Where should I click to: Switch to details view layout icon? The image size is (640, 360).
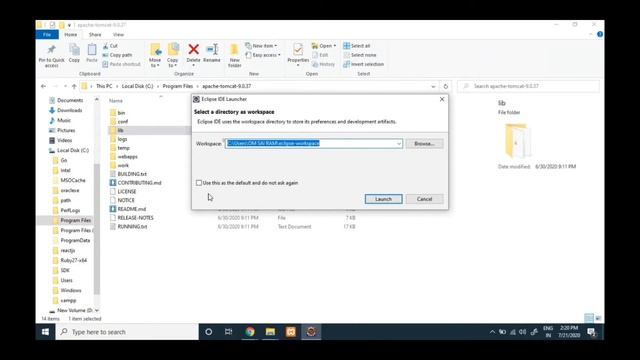tap(589, 318)
